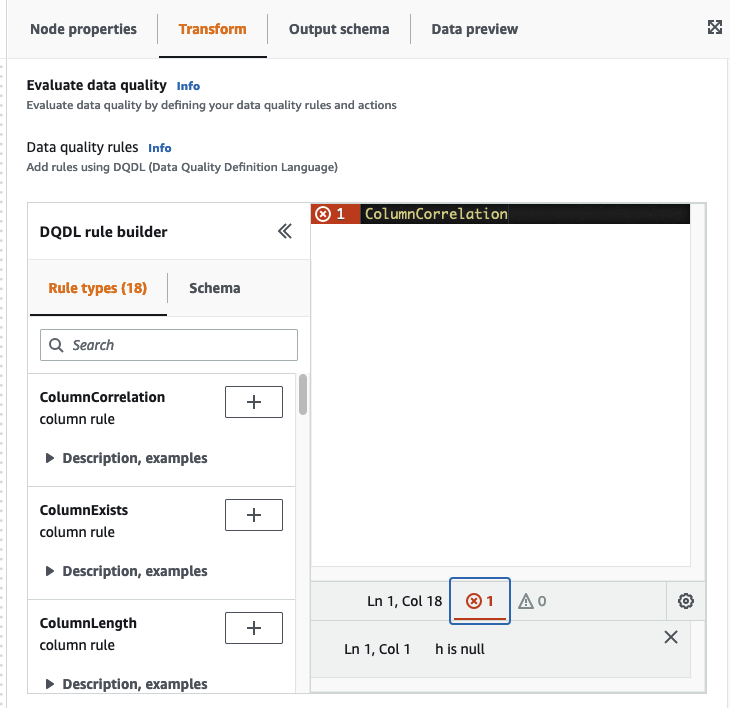The height and width of the screenshot is (708, 730).
Task: Add the ColumnCorrelation rule with plus
Action: (x=254, y=401)
